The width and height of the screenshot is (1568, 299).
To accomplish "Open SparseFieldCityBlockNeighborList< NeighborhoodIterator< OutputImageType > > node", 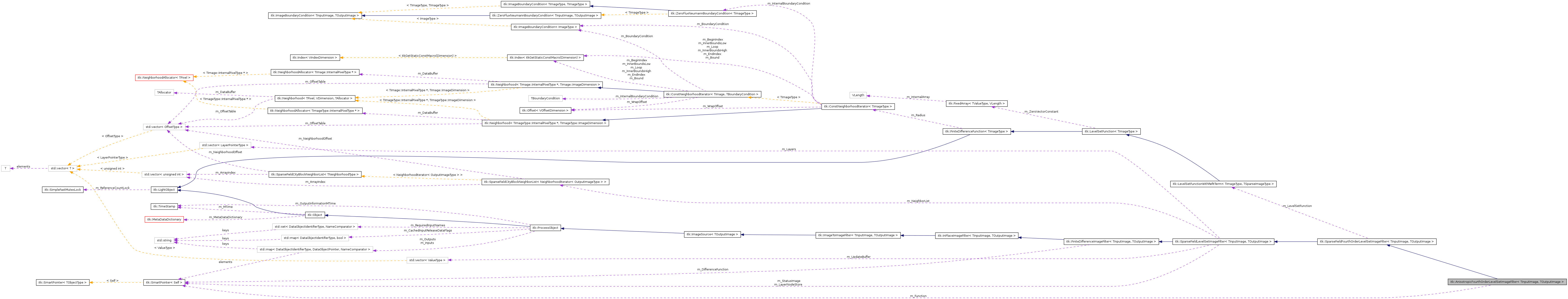I will coord(545,182).
